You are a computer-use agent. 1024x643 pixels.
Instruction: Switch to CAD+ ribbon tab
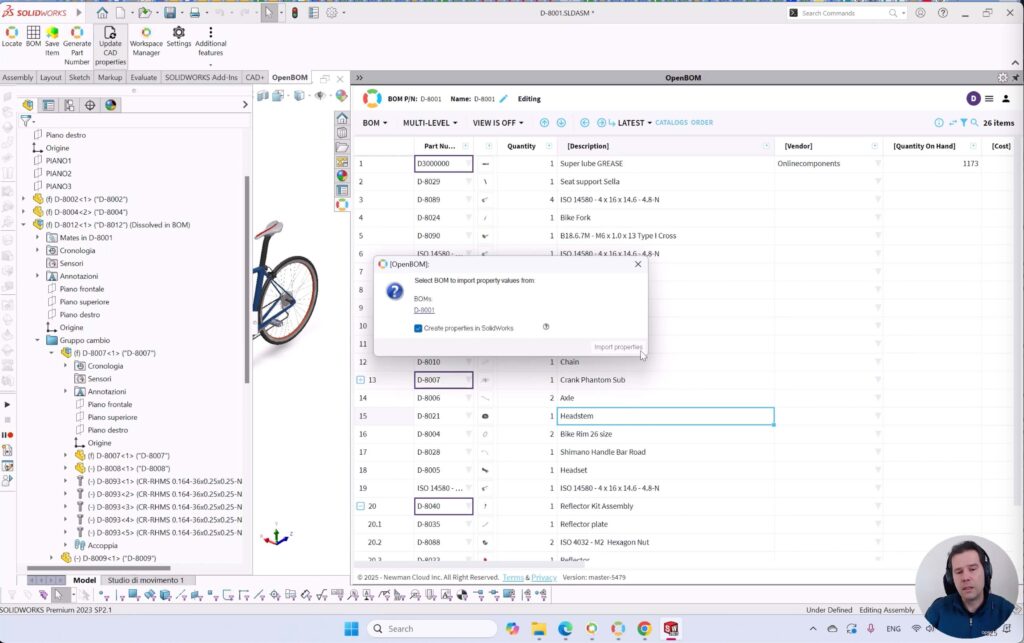(x=255, y=77)
